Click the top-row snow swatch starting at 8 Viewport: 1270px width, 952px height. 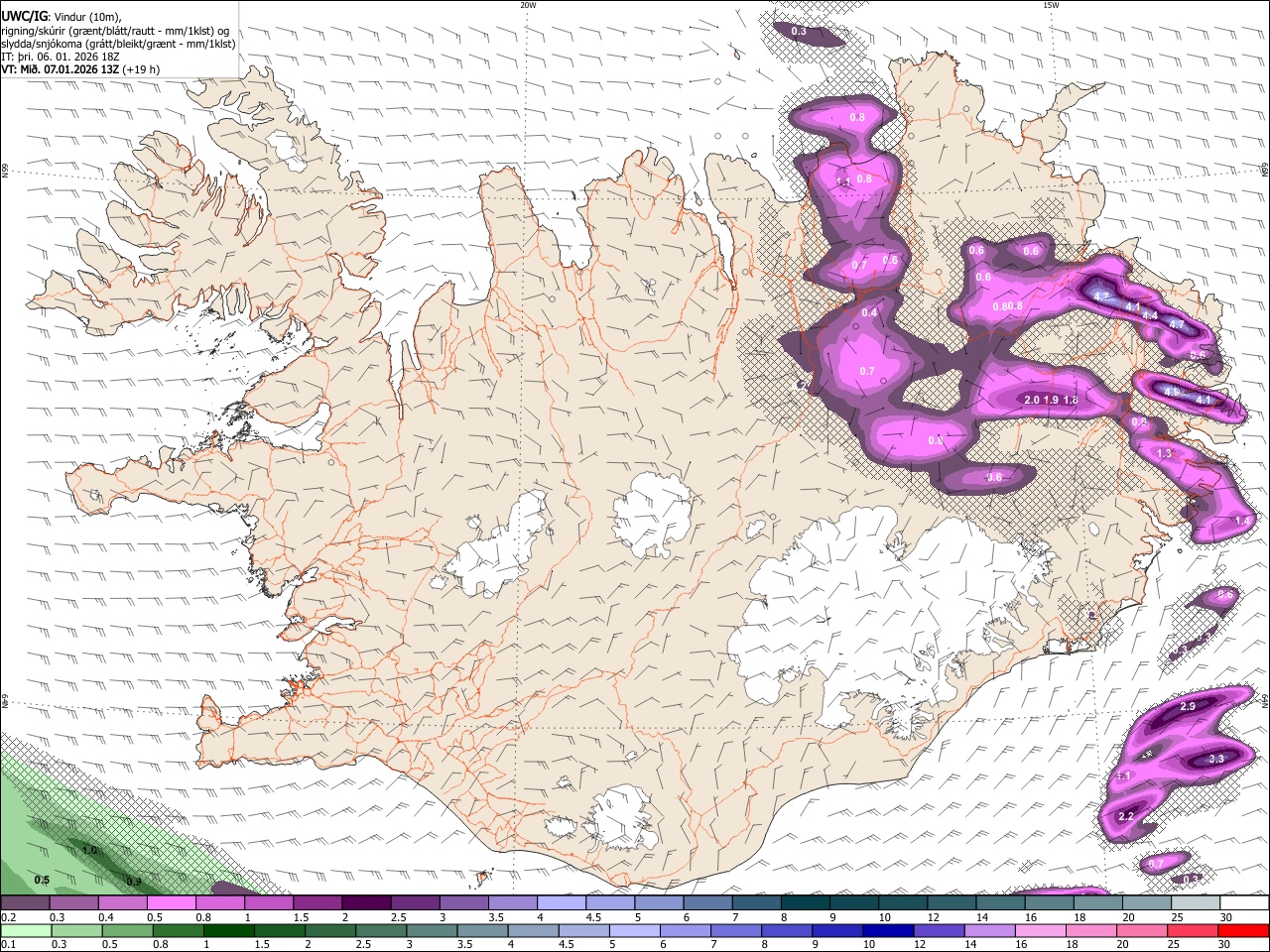(x=805, y=902)
